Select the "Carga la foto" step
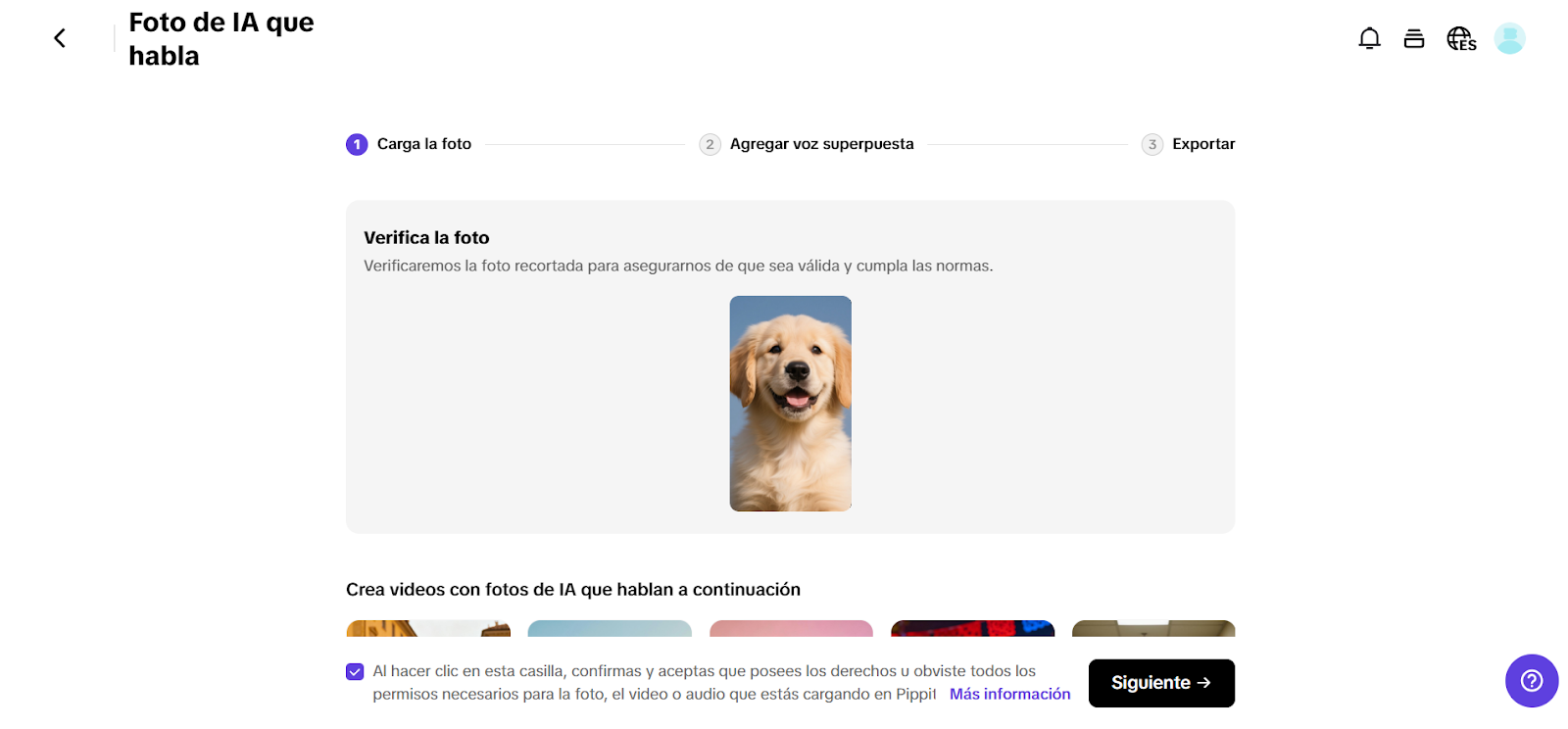 423,144
